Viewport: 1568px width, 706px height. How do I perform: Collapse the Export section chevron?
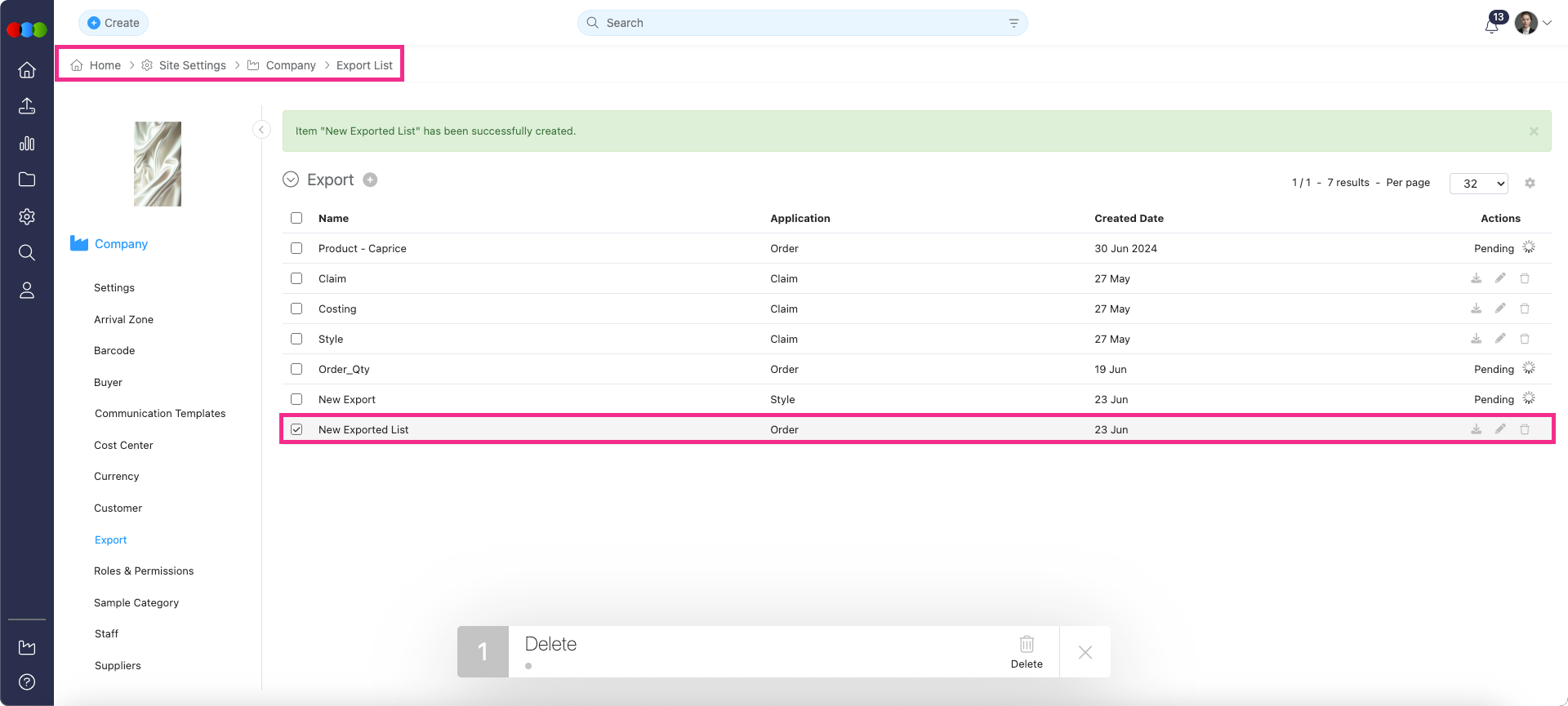291,180
